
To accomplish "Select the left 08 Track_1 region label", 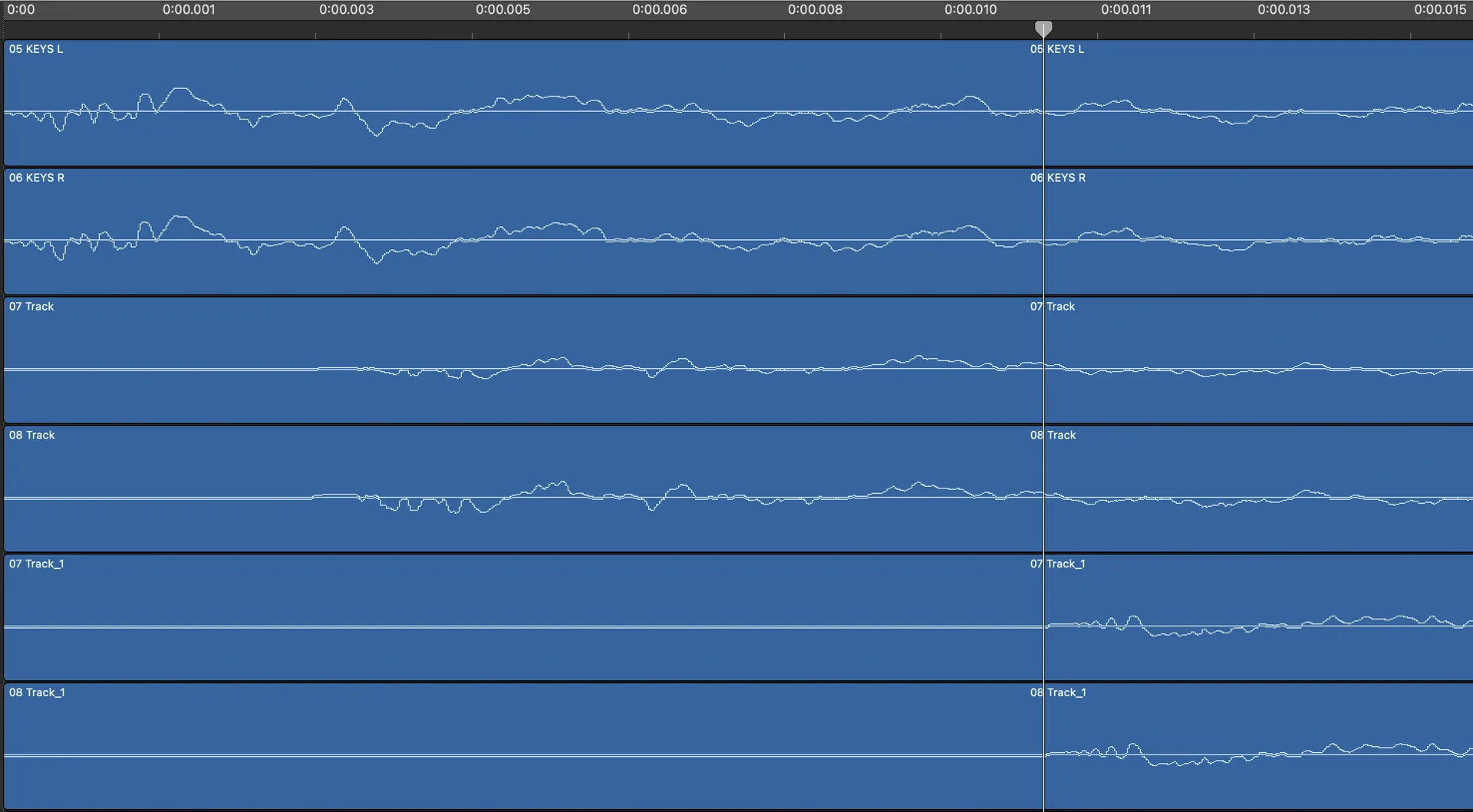I will 37,693.
